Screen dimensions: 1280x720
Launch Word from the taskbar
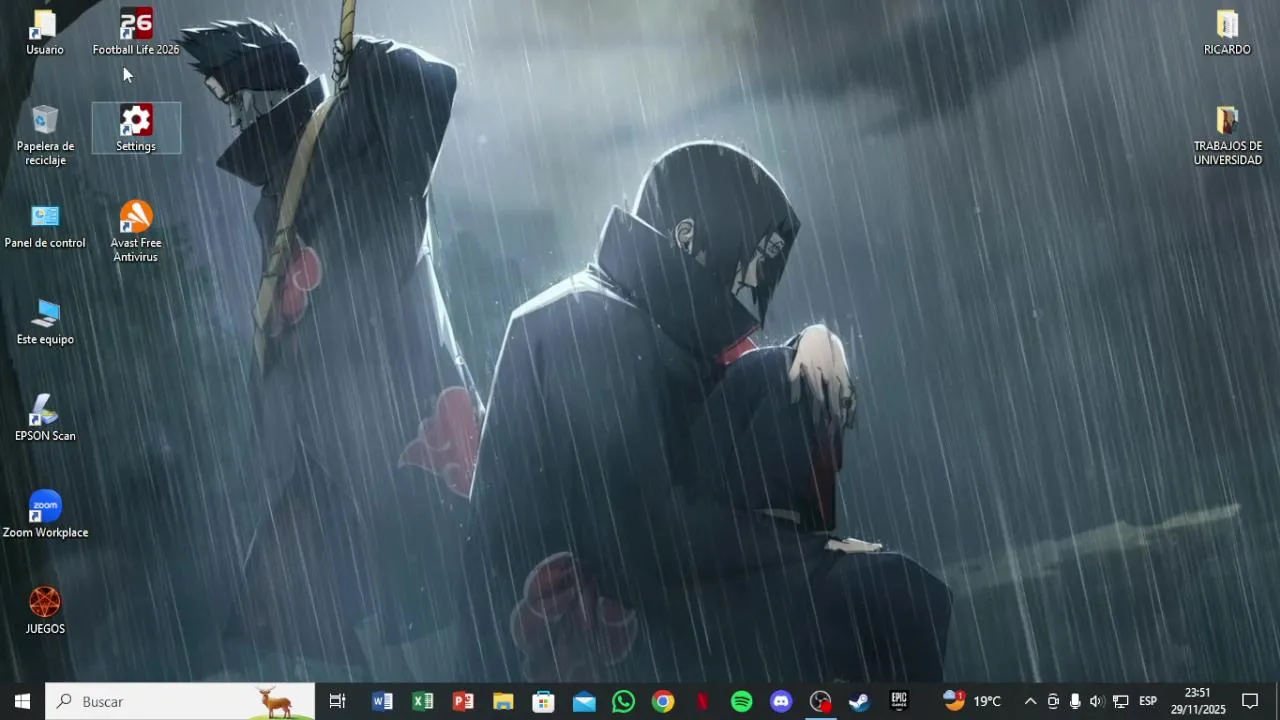click(x=382, y=701)
